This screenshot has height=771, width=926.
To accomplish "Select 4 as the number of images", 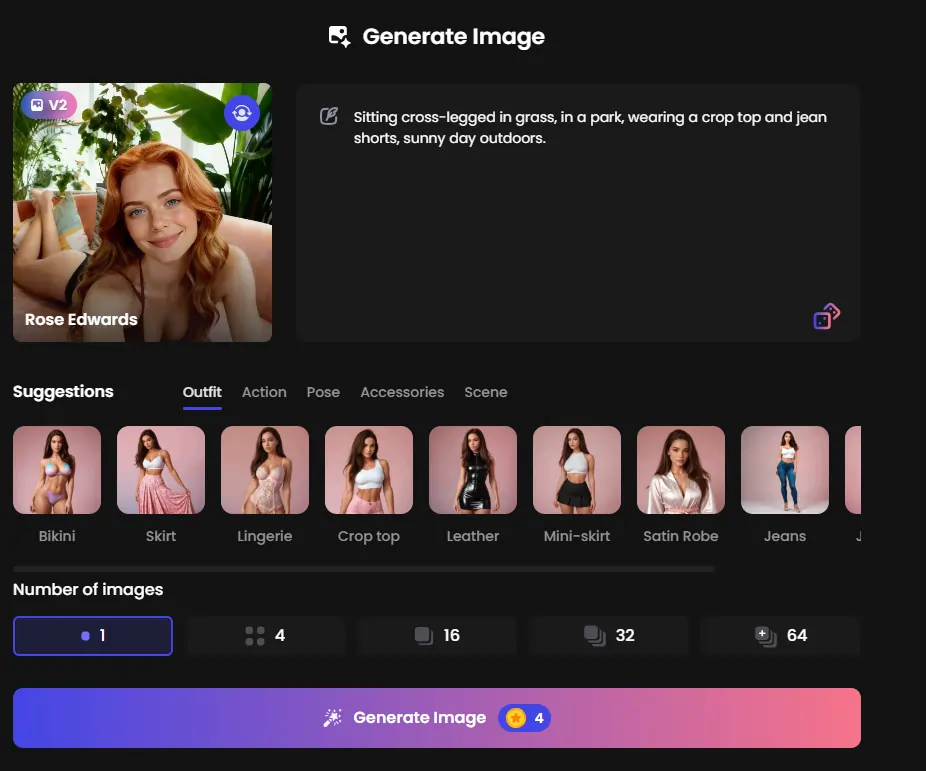I will pos(264,635).
